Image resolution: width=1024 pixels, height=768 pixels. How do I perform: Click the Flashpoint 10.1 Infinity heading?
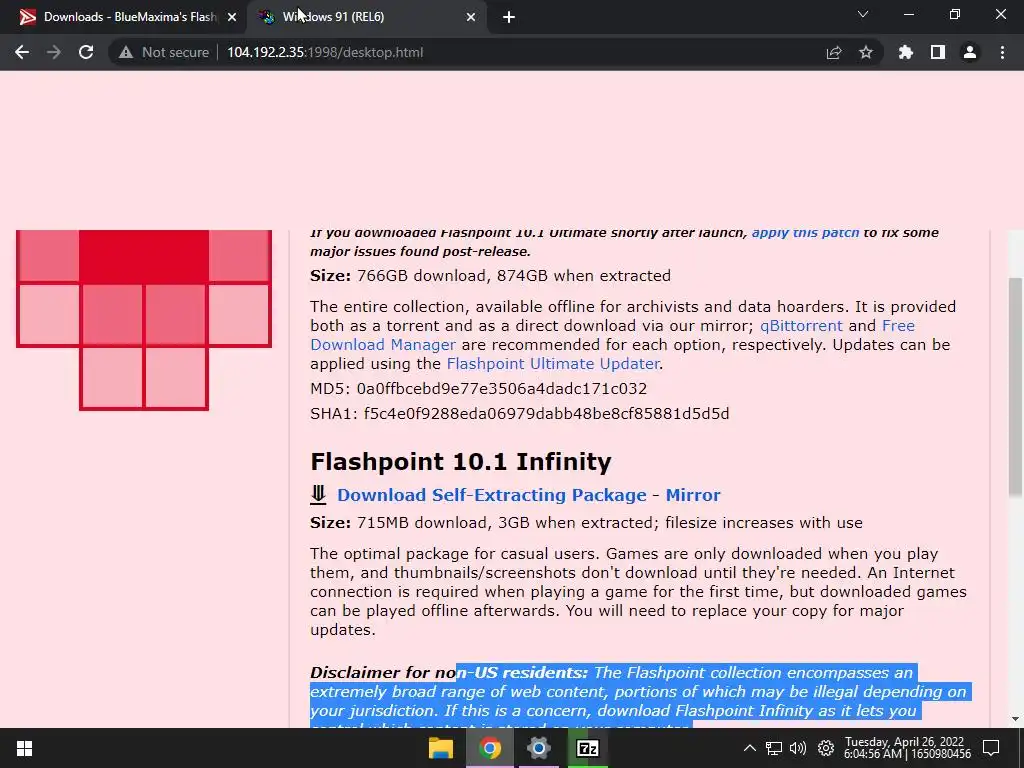pyautogui.click(x=460, y=462)
